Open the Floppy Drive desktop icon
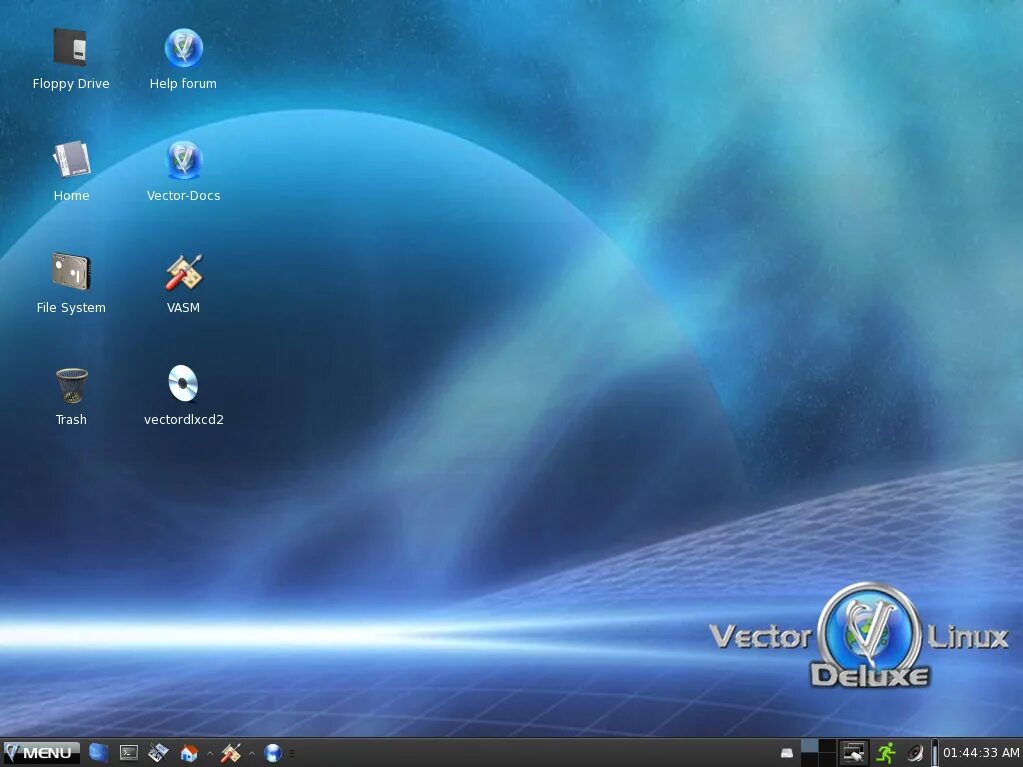 [70, 59]
